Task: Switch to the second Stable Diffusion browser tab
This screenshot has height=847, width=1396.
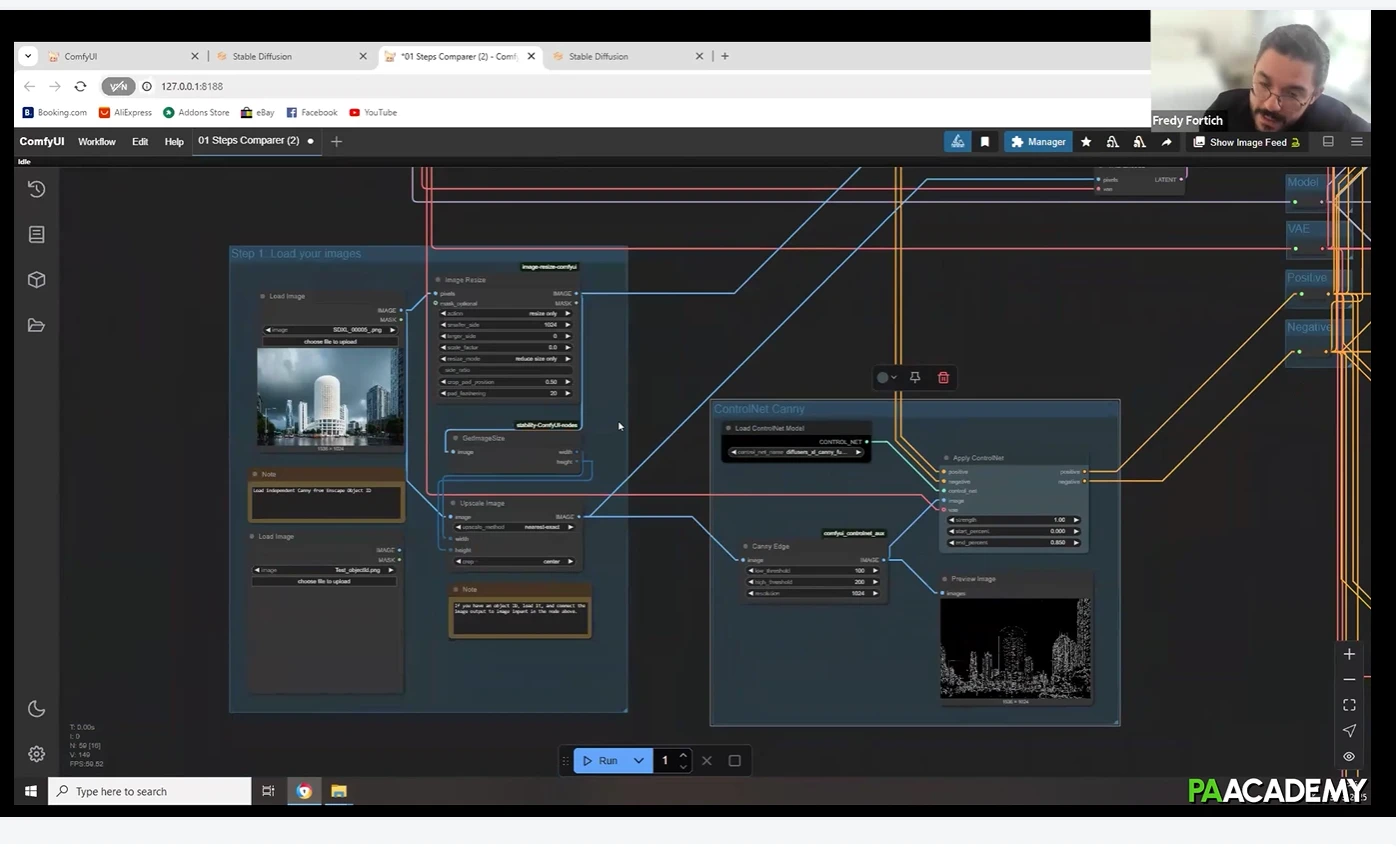Action: [599, 57]
